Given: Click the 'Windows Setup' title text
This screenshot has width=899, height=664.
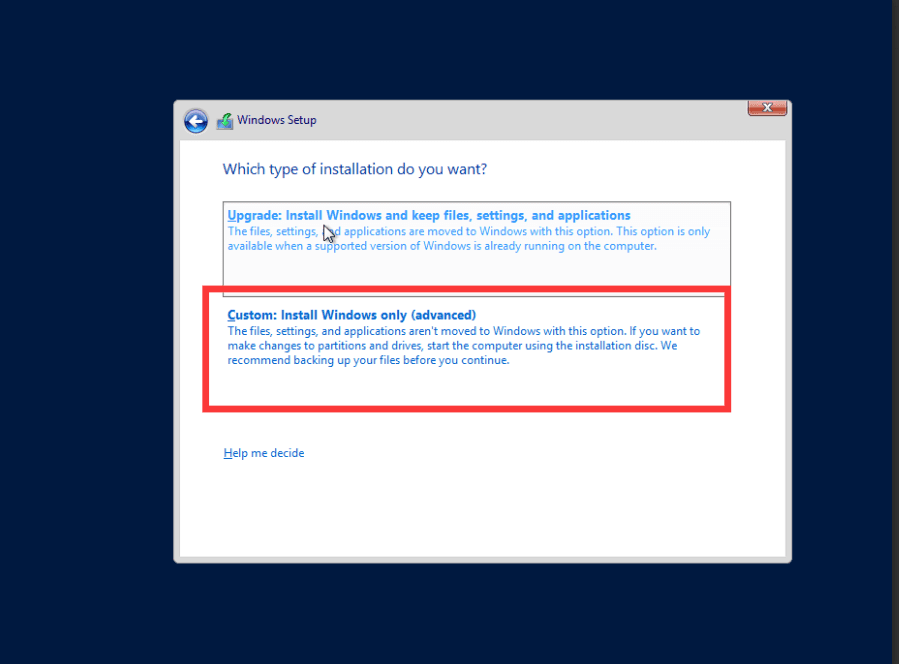Looking at the screenshot, I should tap(277, 120).
